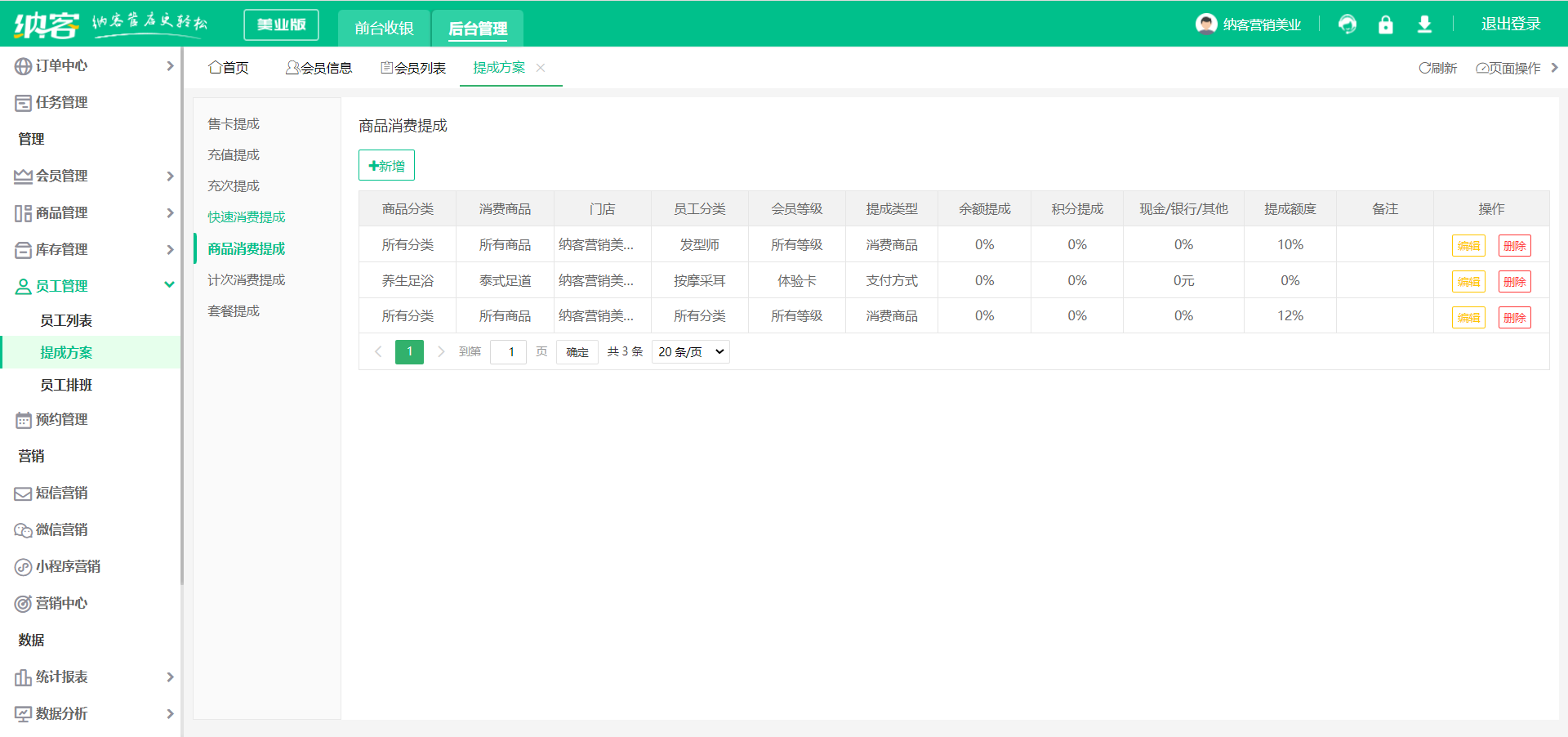Expand 库存管理 chevron
The image size is (1568, 737).
[x=170, y=249]
